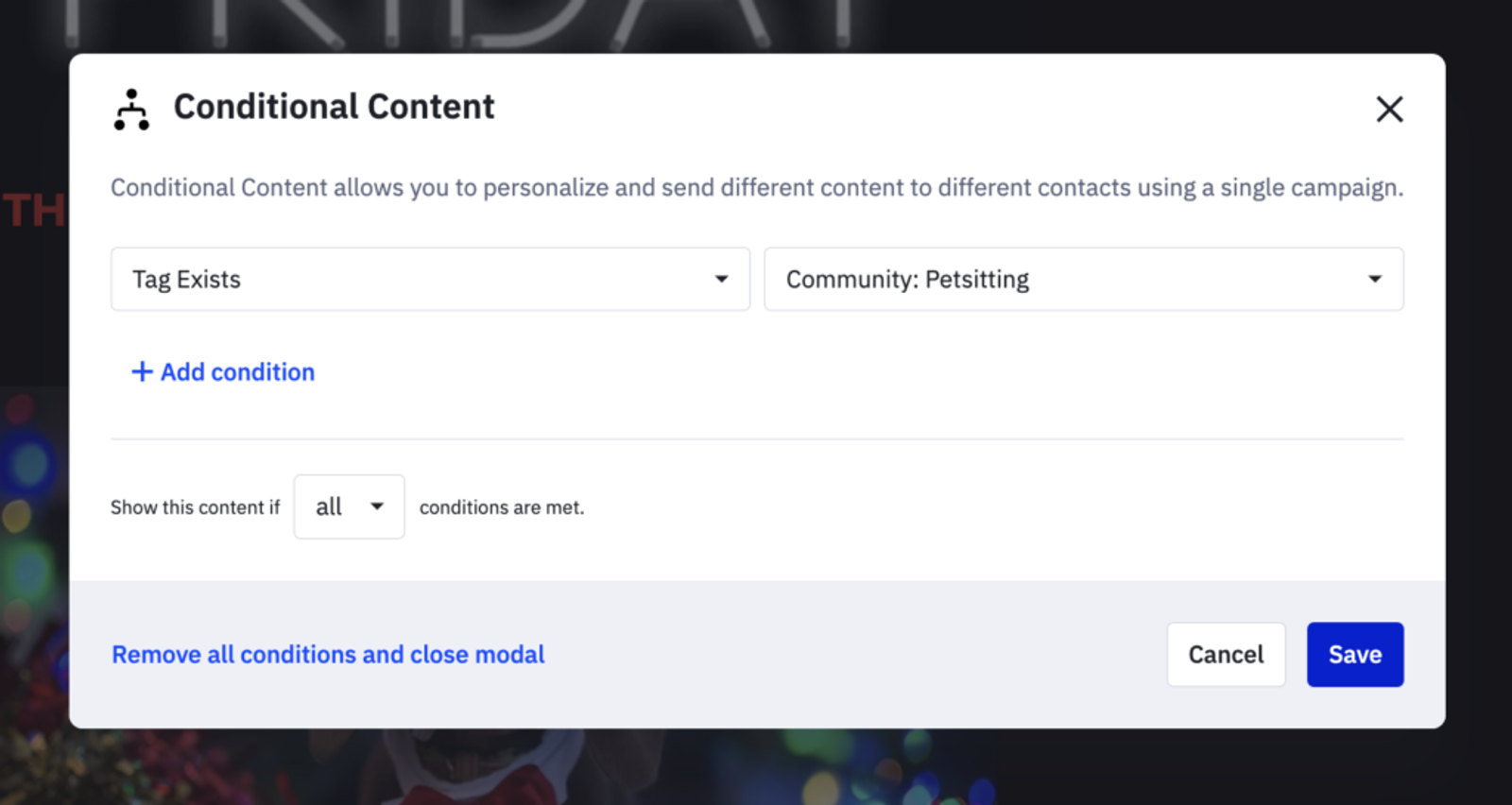Click the small caret next to "all"
Viewport: 1512px width, 805px height.
pyautogui.click(x=377, y=506)
